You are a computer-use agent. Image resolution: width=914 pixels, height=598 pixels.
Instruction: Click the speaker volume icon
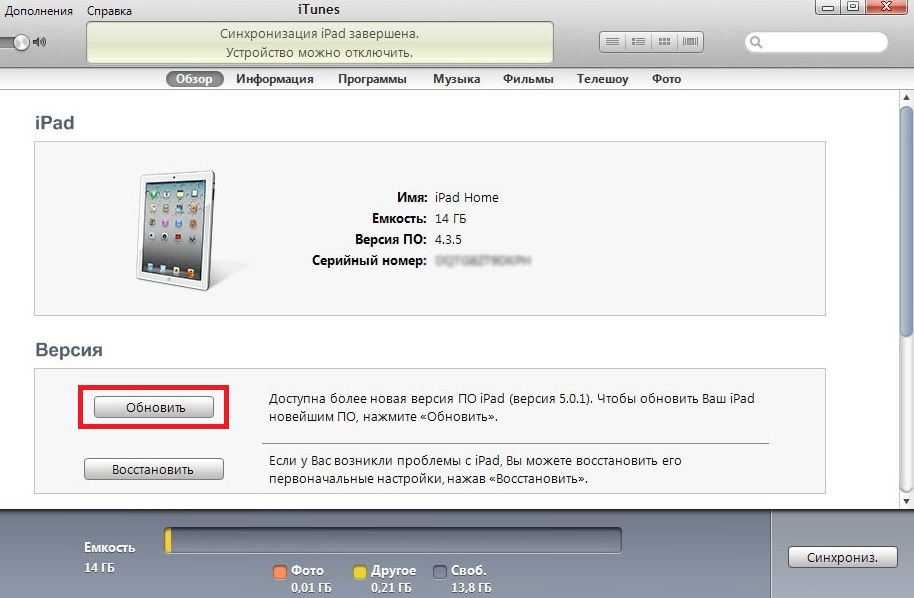tap(40, 42)
